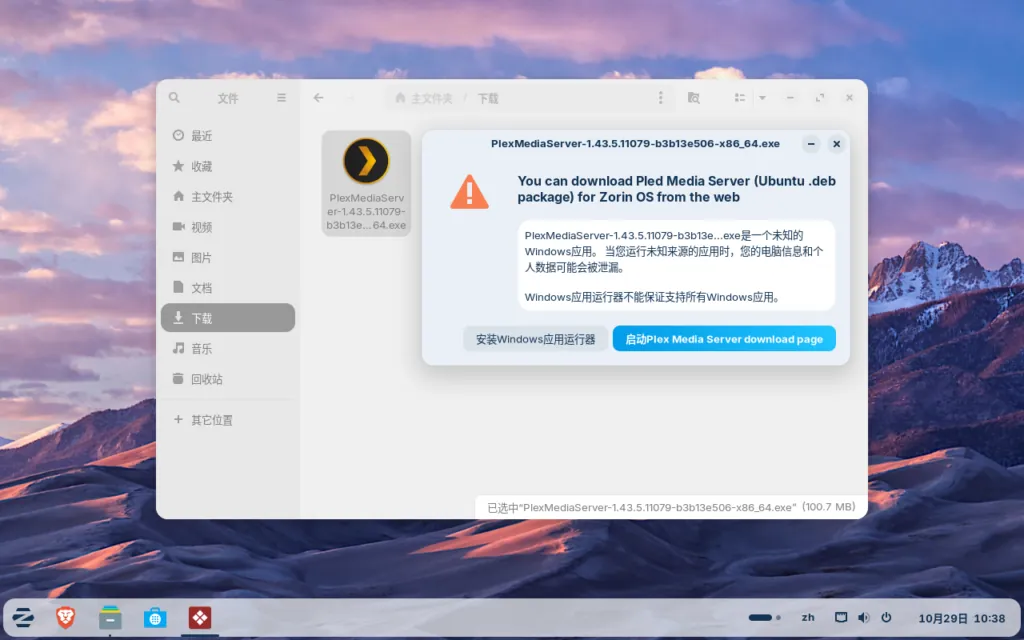1024x640 pixels.
Task: Click the 文件 title in the sidebar header
Action: tap(228, 99)
